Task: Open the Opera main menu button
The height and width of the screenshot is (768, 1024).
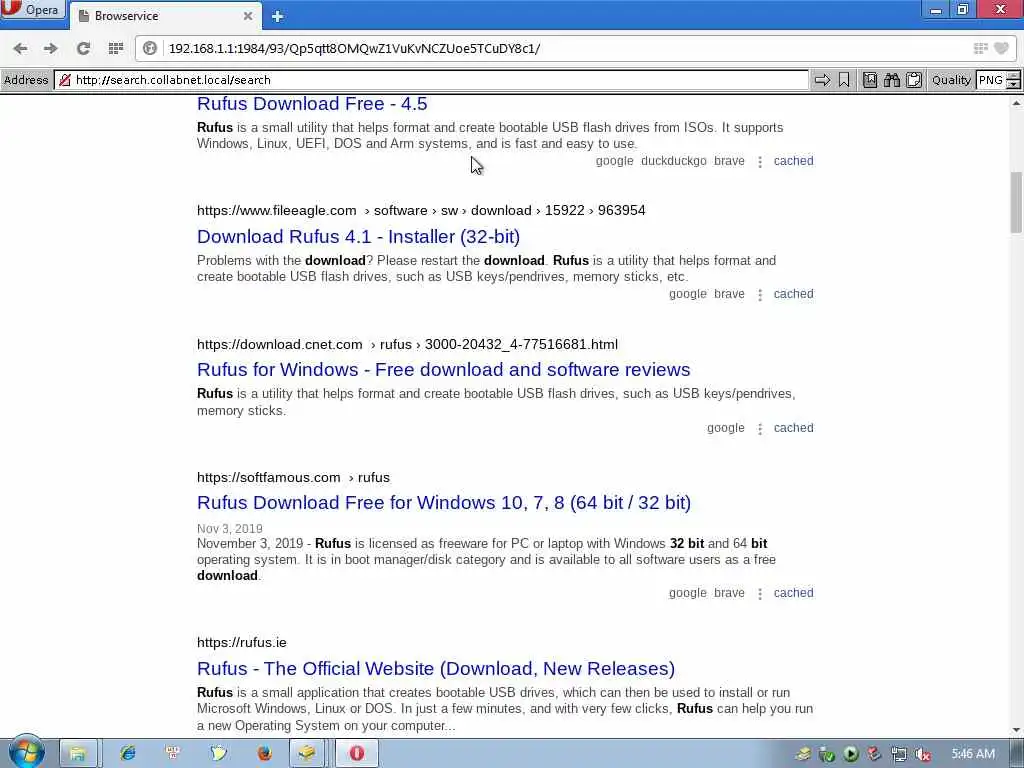Action: tap(33, 10)
